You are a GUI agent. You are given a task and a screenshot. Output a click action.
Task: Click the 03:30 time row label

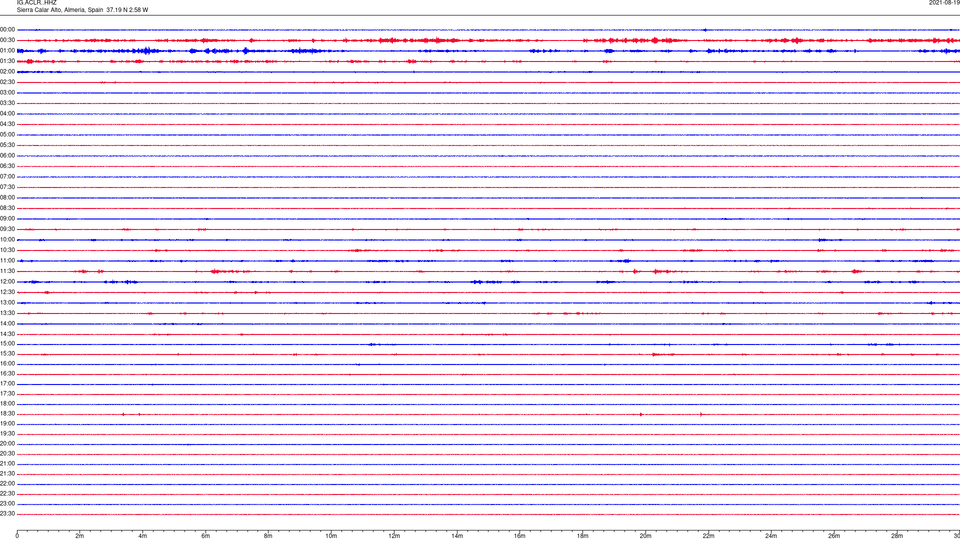click(x=7, y=103)
